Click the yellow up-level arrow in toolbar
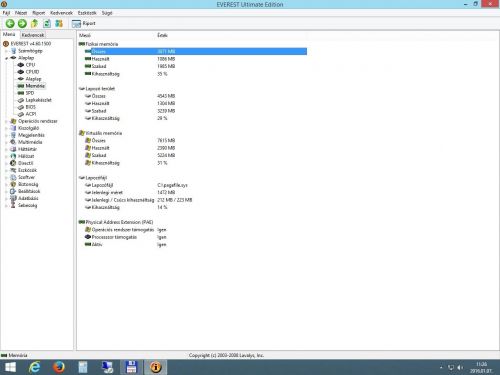This screenshot has height=375, width=500. 34,23
